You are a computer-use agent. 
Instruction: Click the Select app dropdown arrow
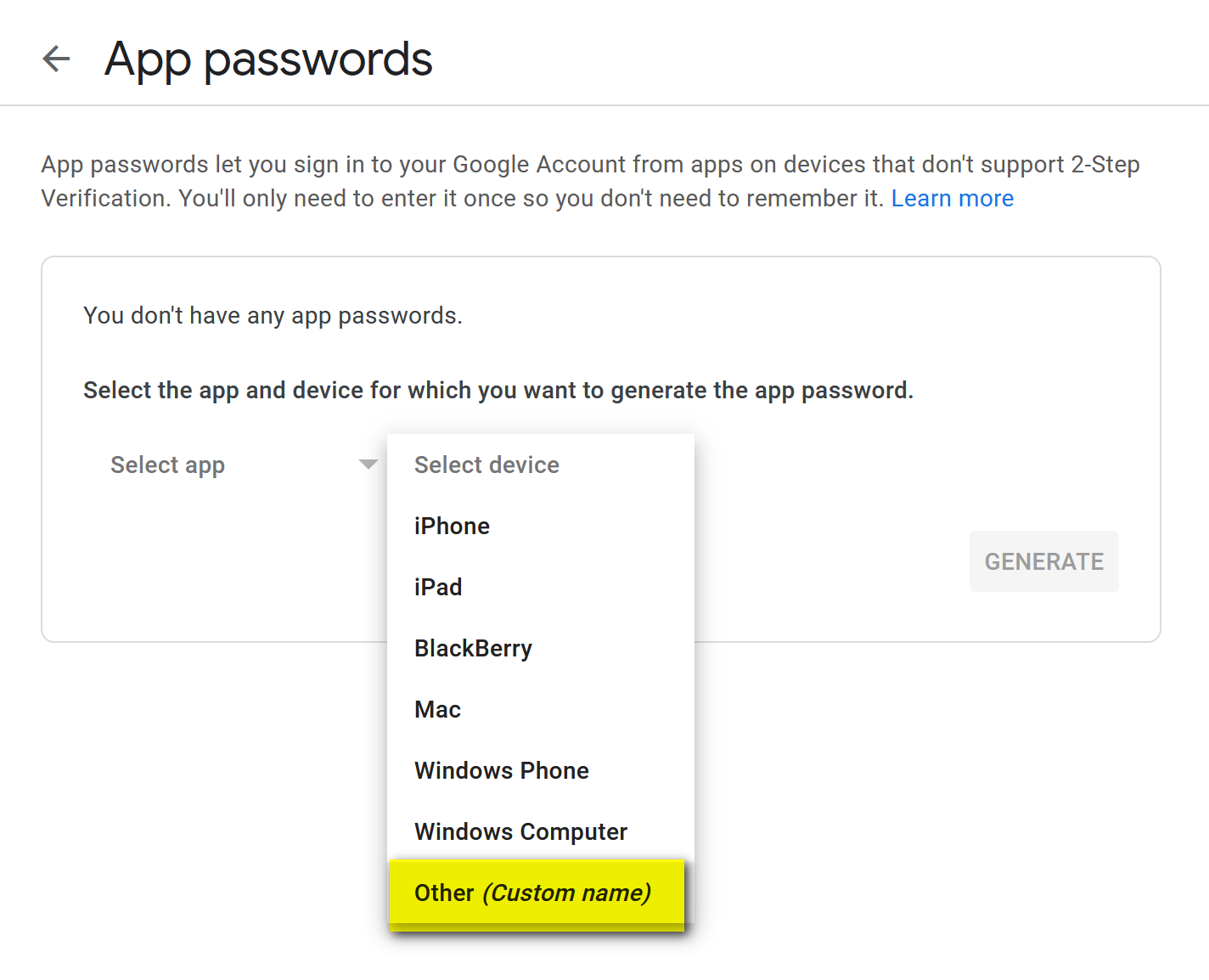368,465
